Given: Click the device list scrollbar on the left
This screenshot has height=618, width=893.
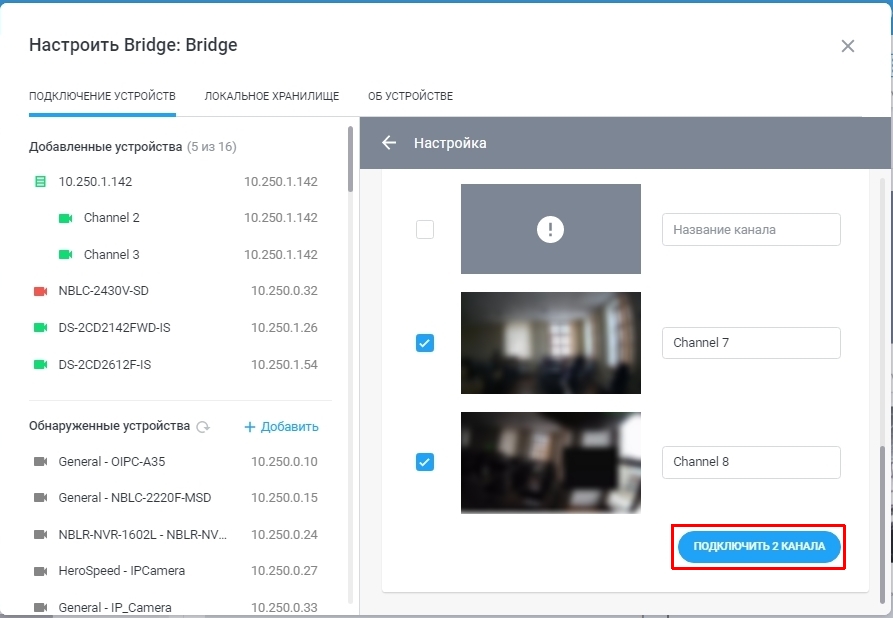Looking at the screenshot, I should 350,159.
